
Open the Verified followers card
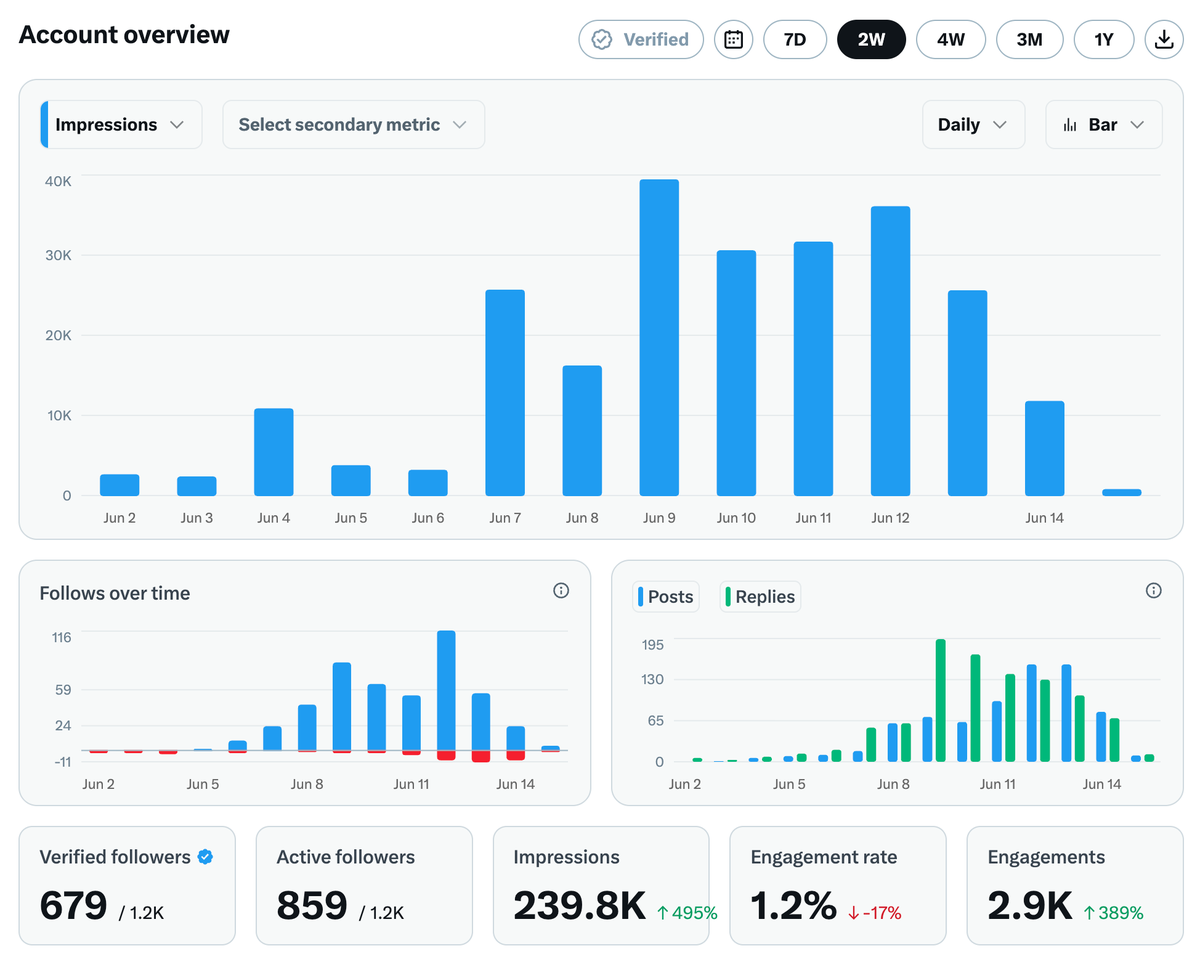pyautogui.click(x=128, y=885)
